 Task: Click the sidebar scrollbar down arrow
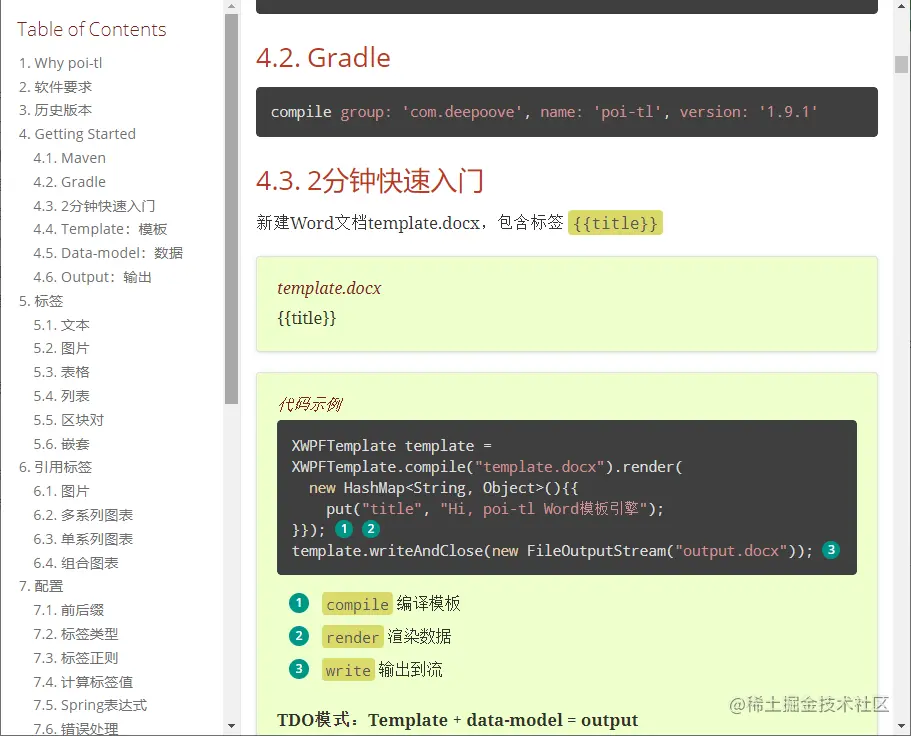point(231,726)
